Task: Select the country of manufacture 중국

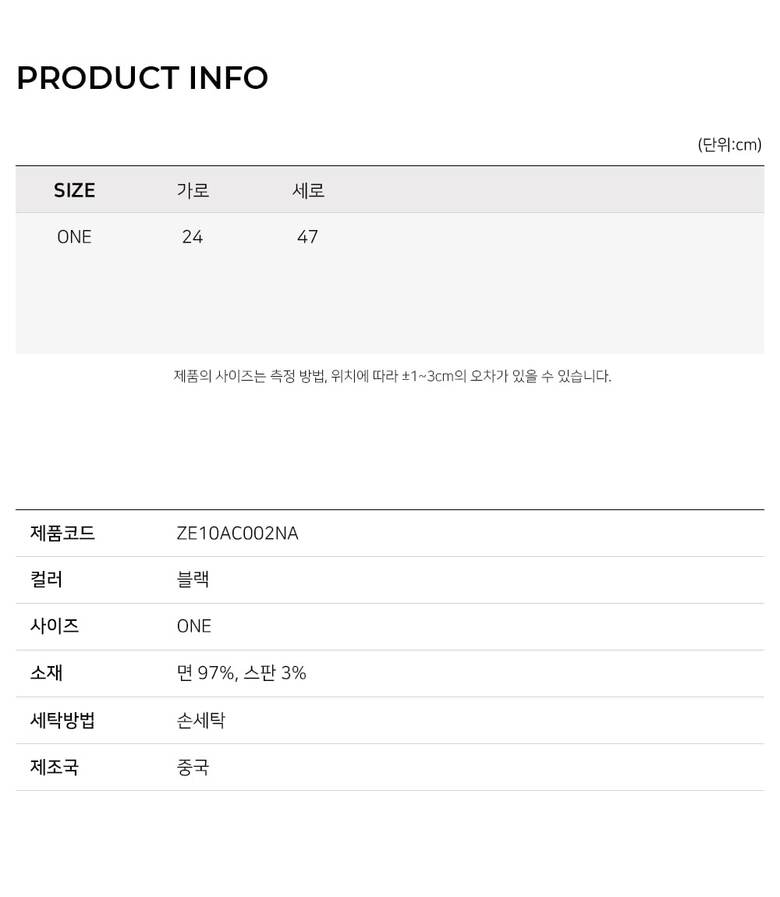Action: click(193, 767)
